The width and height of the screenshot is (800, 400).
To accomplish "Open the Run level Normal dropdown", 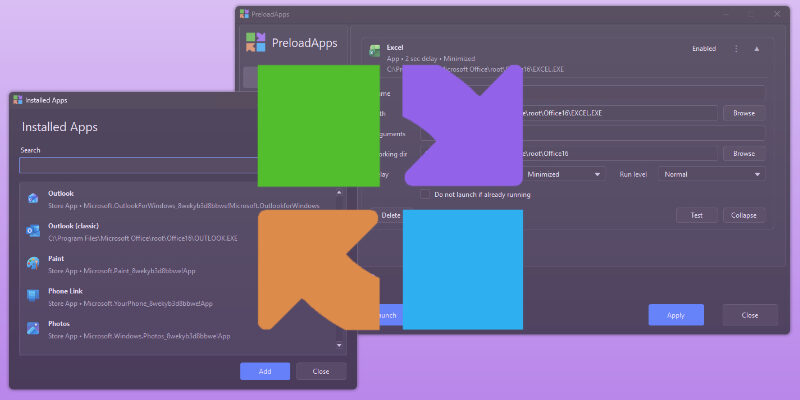I will tap(712, 174).
